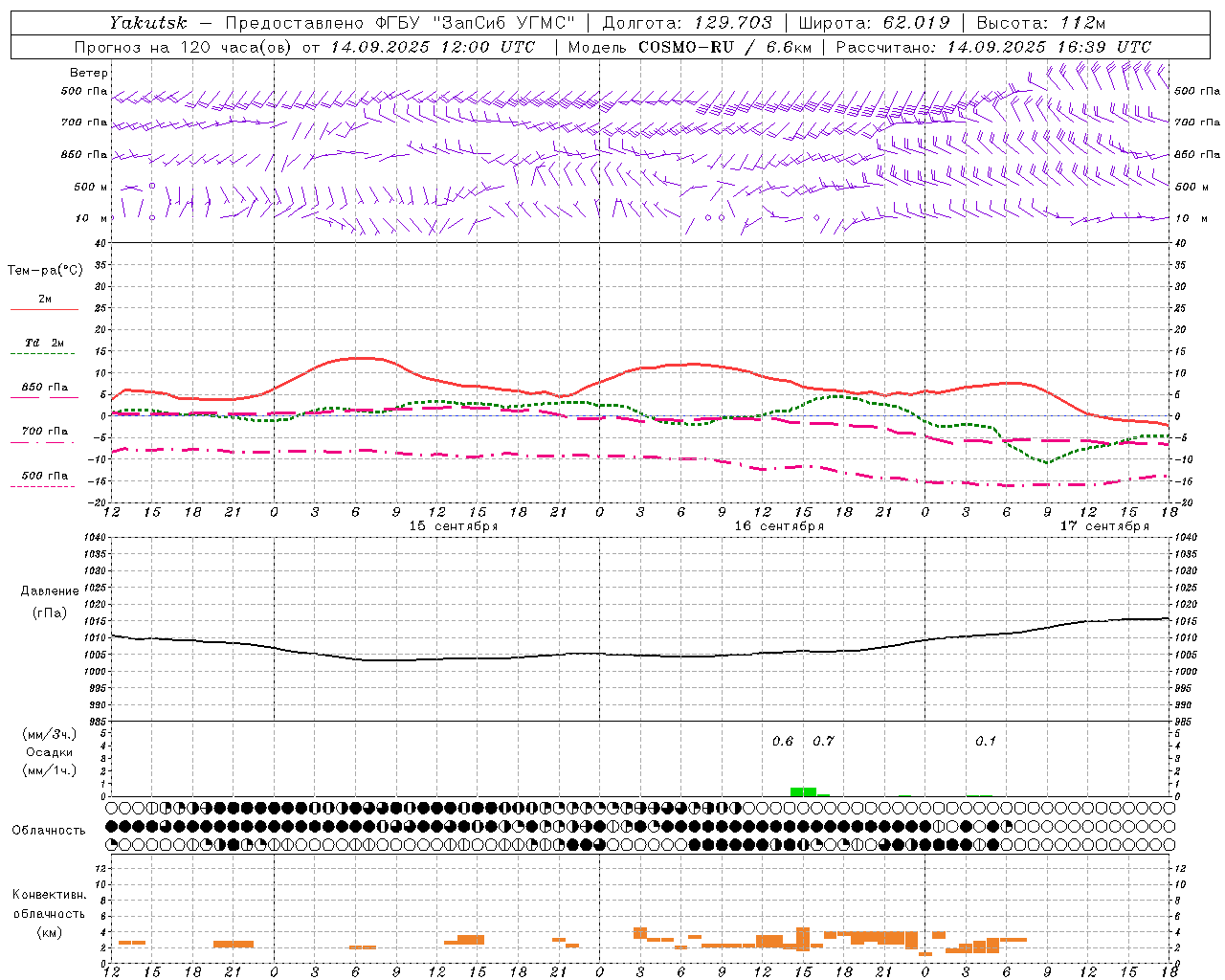This screenshot has height=980, width=1225.
Task: Click the '(км)' convective height unit label
Action: click(x=49, y=932)
